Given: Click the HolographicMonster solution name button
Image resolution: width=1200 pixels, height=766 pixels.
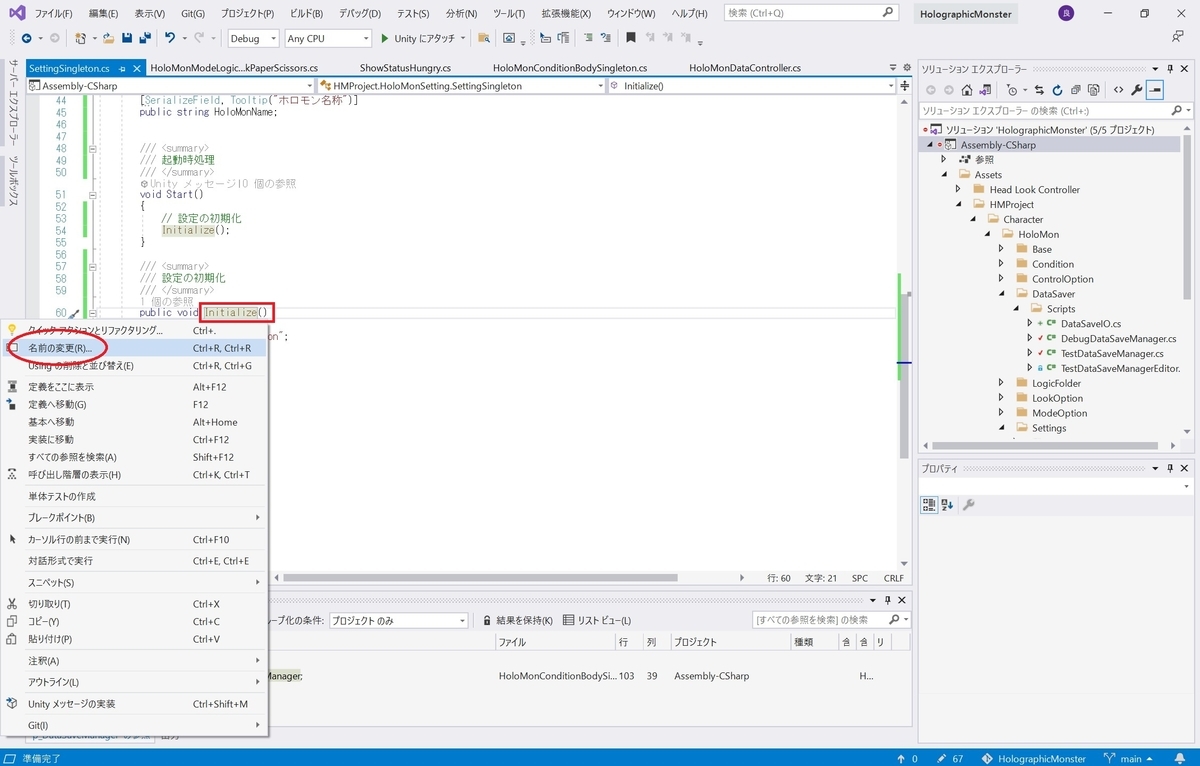Looking at the screenshot, I should pyautogui.click(x=965, y=14).
